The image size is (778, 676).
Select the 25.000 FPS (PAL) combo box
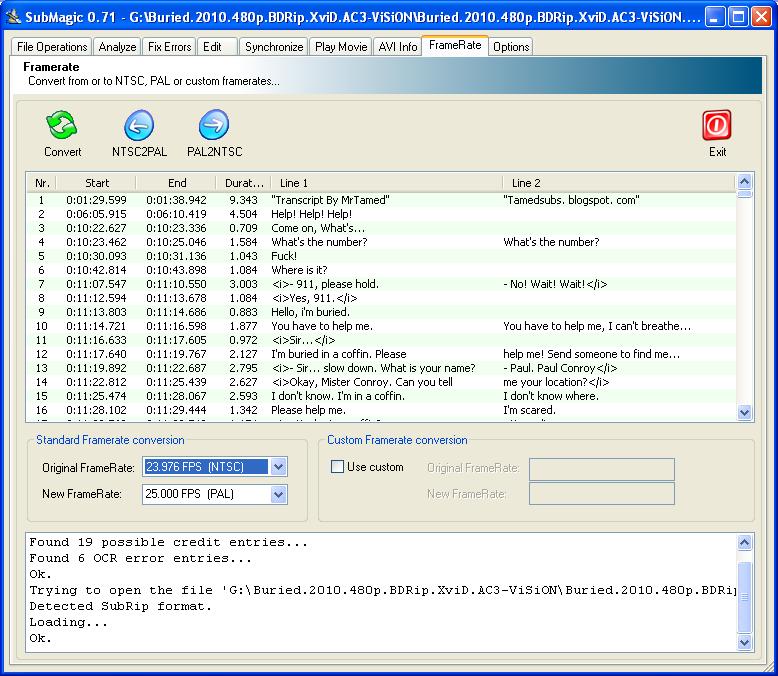(215, 494)
